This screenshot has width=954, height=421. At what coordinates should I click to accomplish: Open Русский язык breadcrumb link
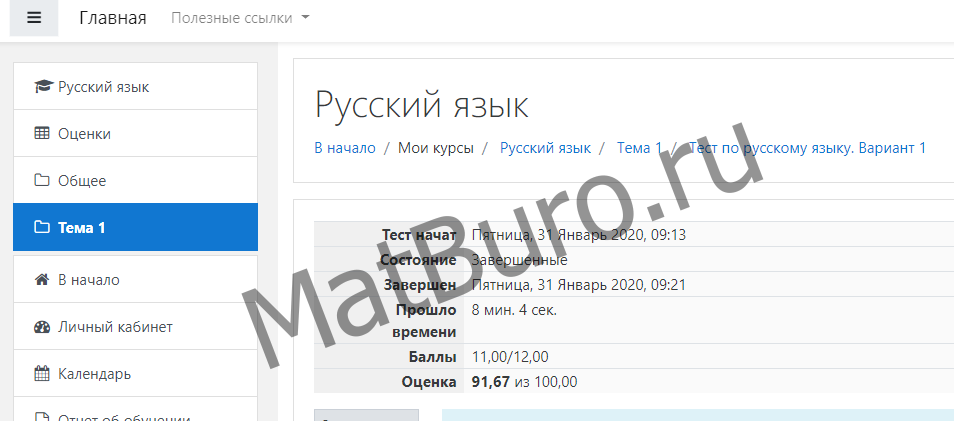coord(545,148)
